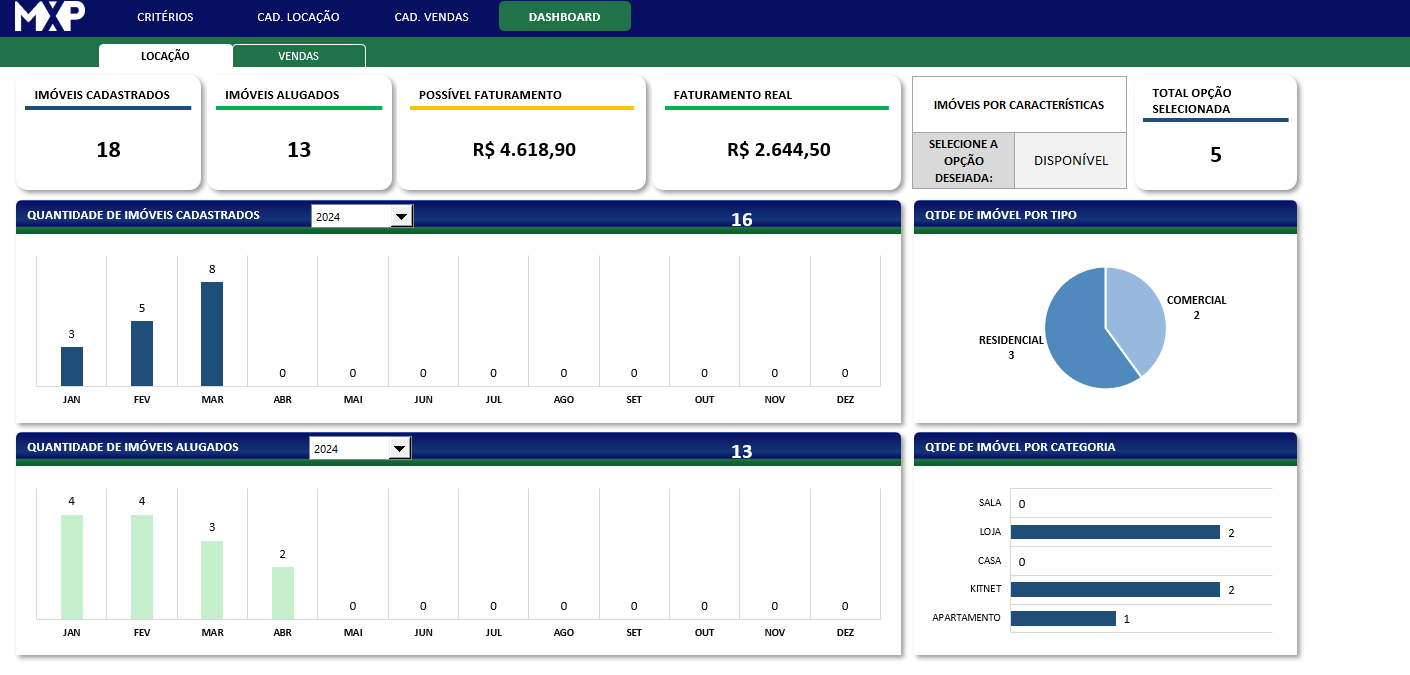
Task: Open the Cad. Locação page
Action: tap(298, 17)
